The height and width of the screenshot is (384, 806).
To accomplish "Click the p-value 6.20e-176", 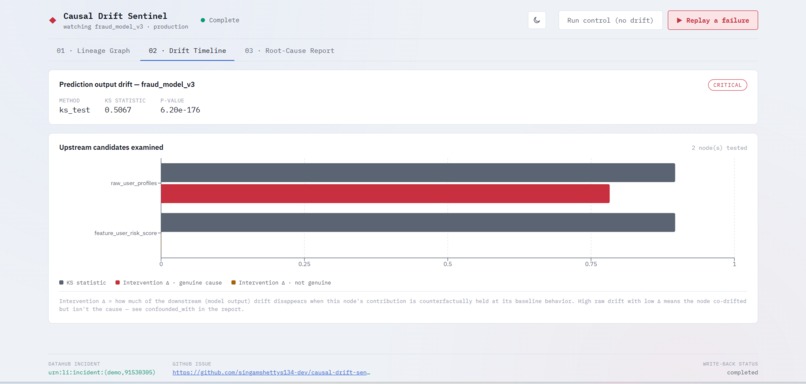I will tap(180, 110).
